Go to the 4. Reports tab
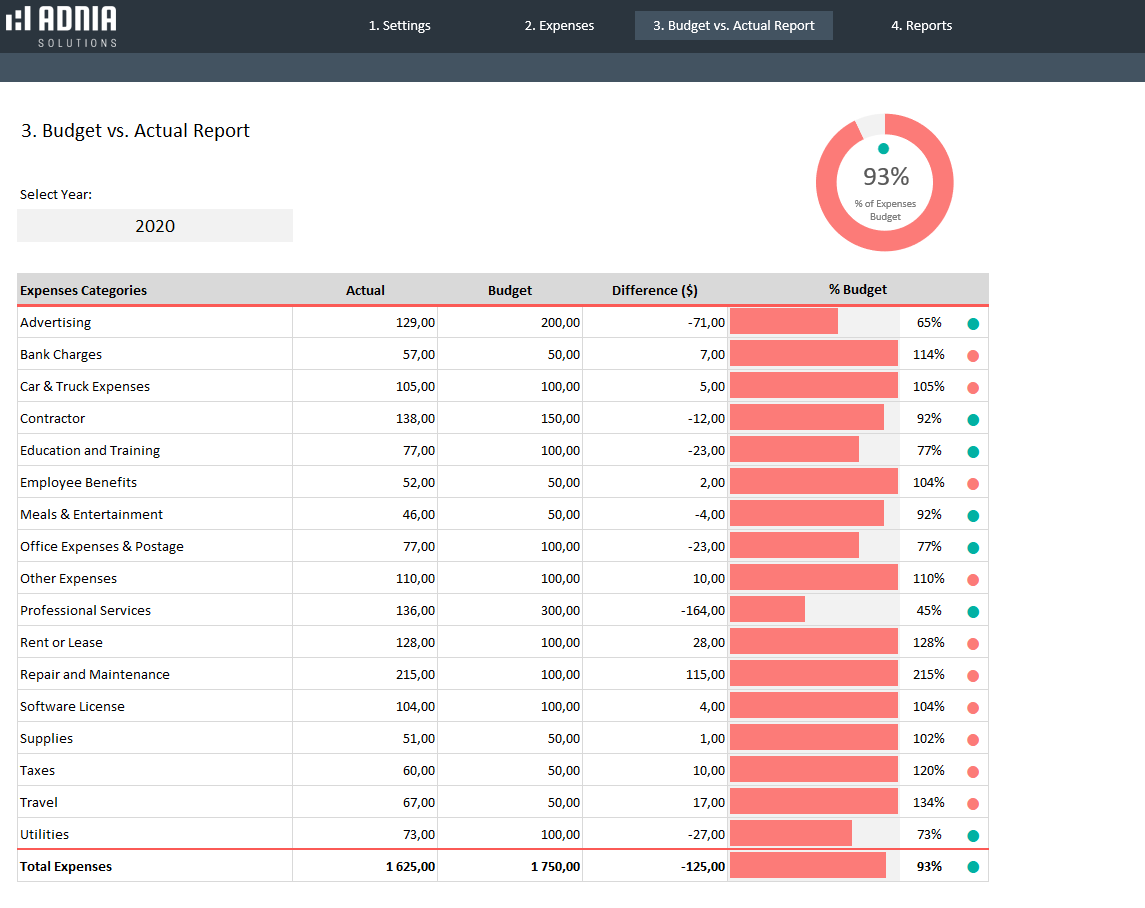This screenshot has width=1145, height=908. click(921, 26)
